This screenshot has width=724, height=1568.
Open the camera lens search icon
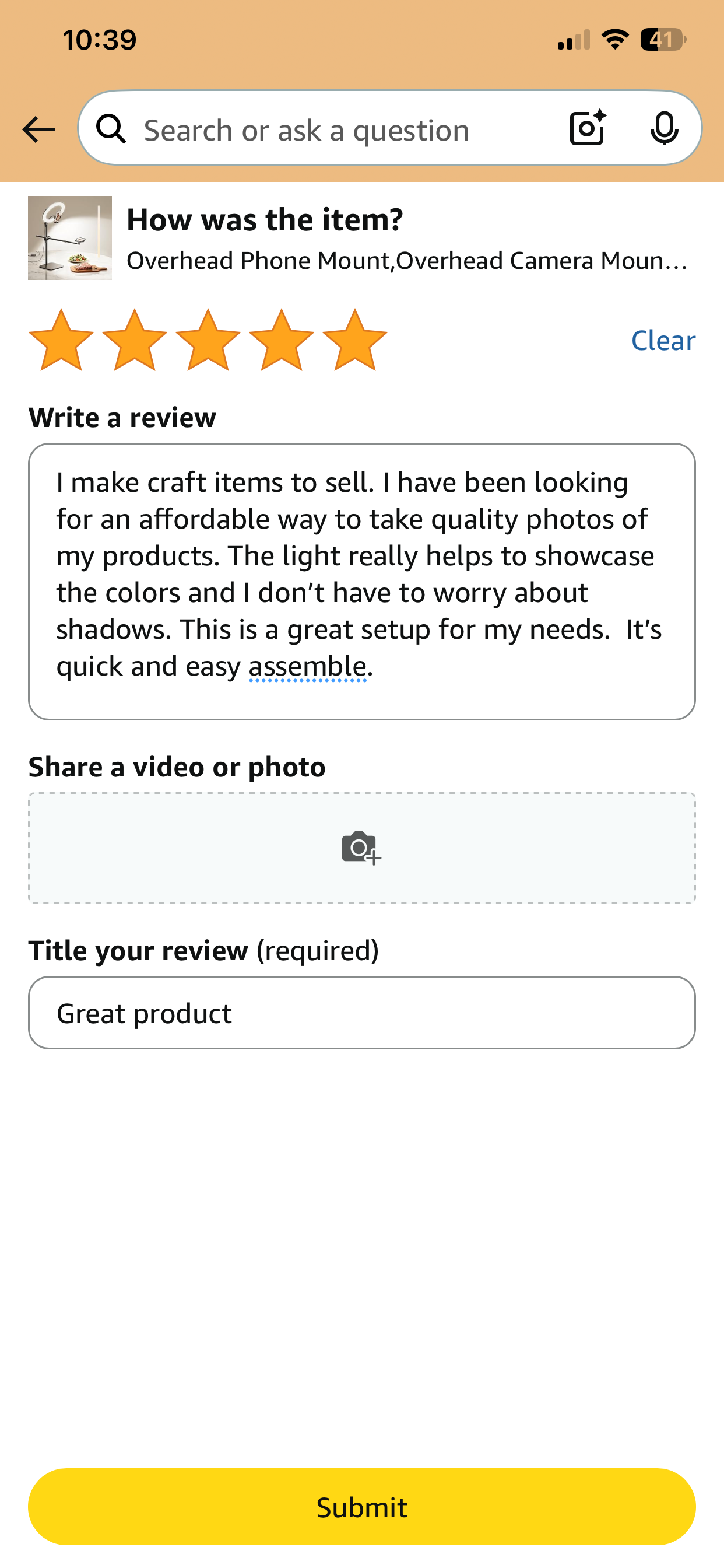588,128
